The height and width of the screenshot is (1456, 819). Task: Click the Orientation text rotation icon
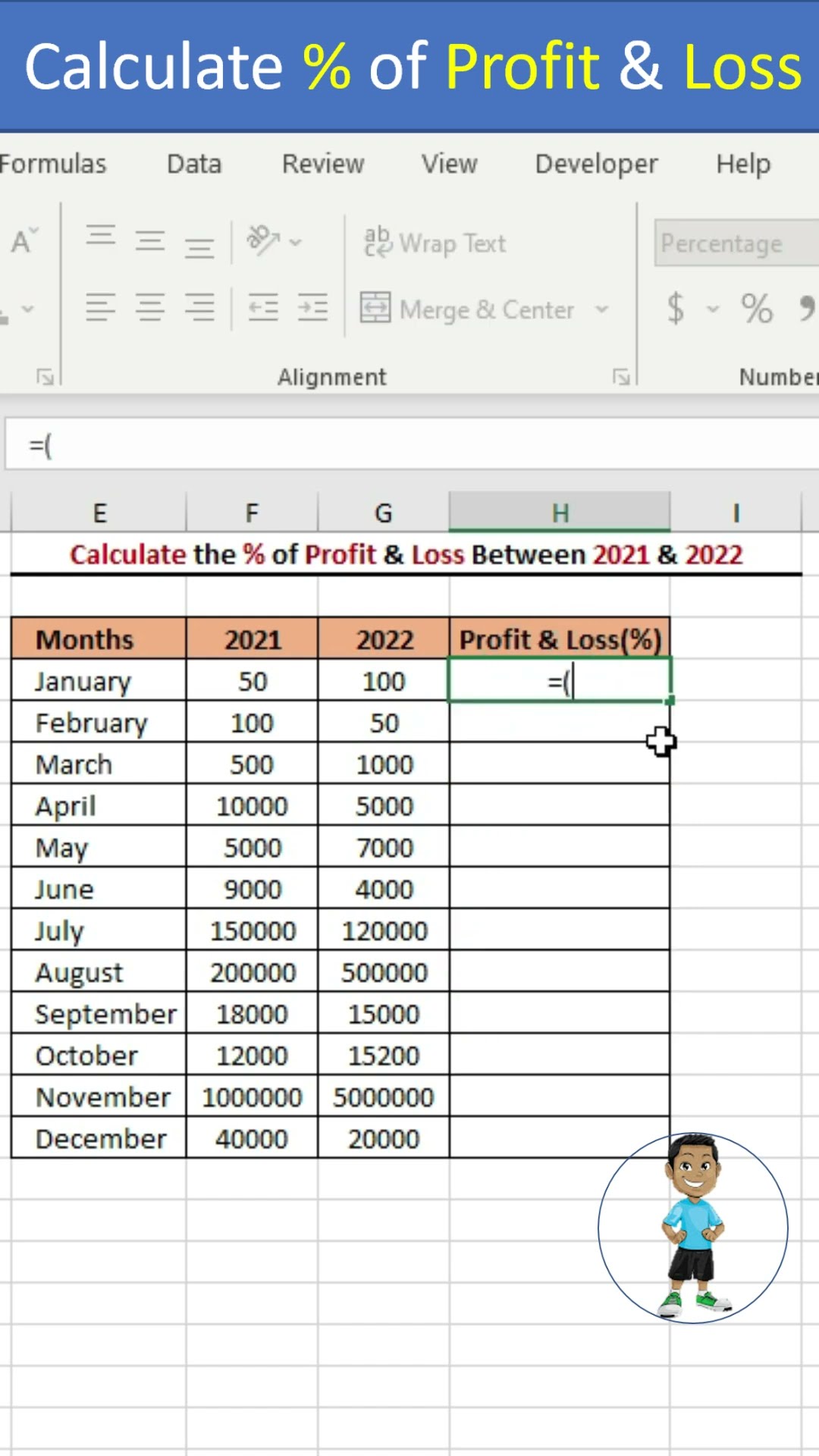click(x=263, y=240)
